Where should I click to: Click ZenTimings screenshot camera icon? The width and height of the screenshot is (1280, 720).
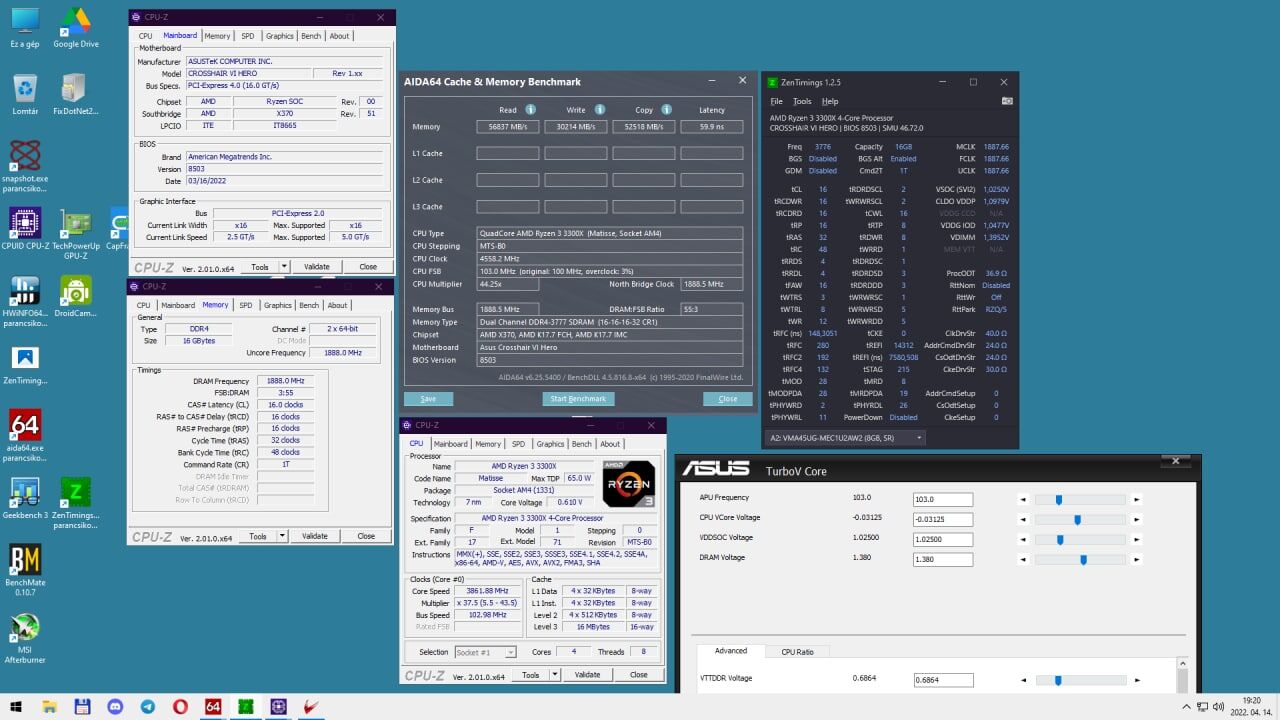(1007, 101)
